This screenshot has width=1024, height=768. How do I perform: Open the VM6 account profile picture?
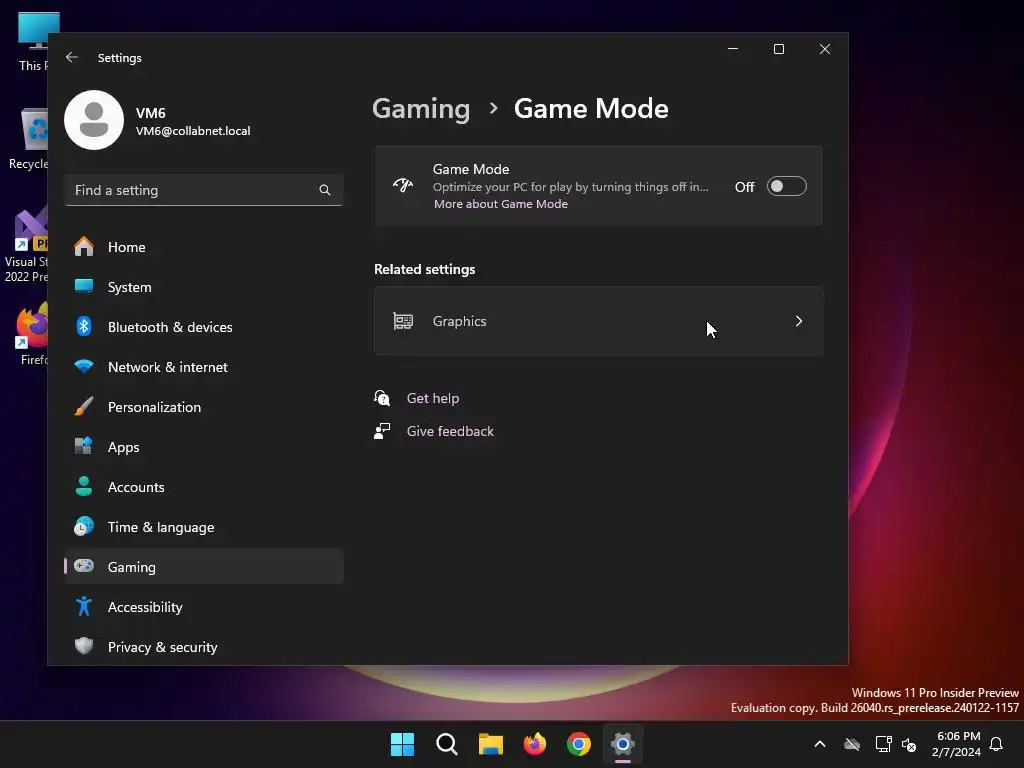tap(94, 120)
